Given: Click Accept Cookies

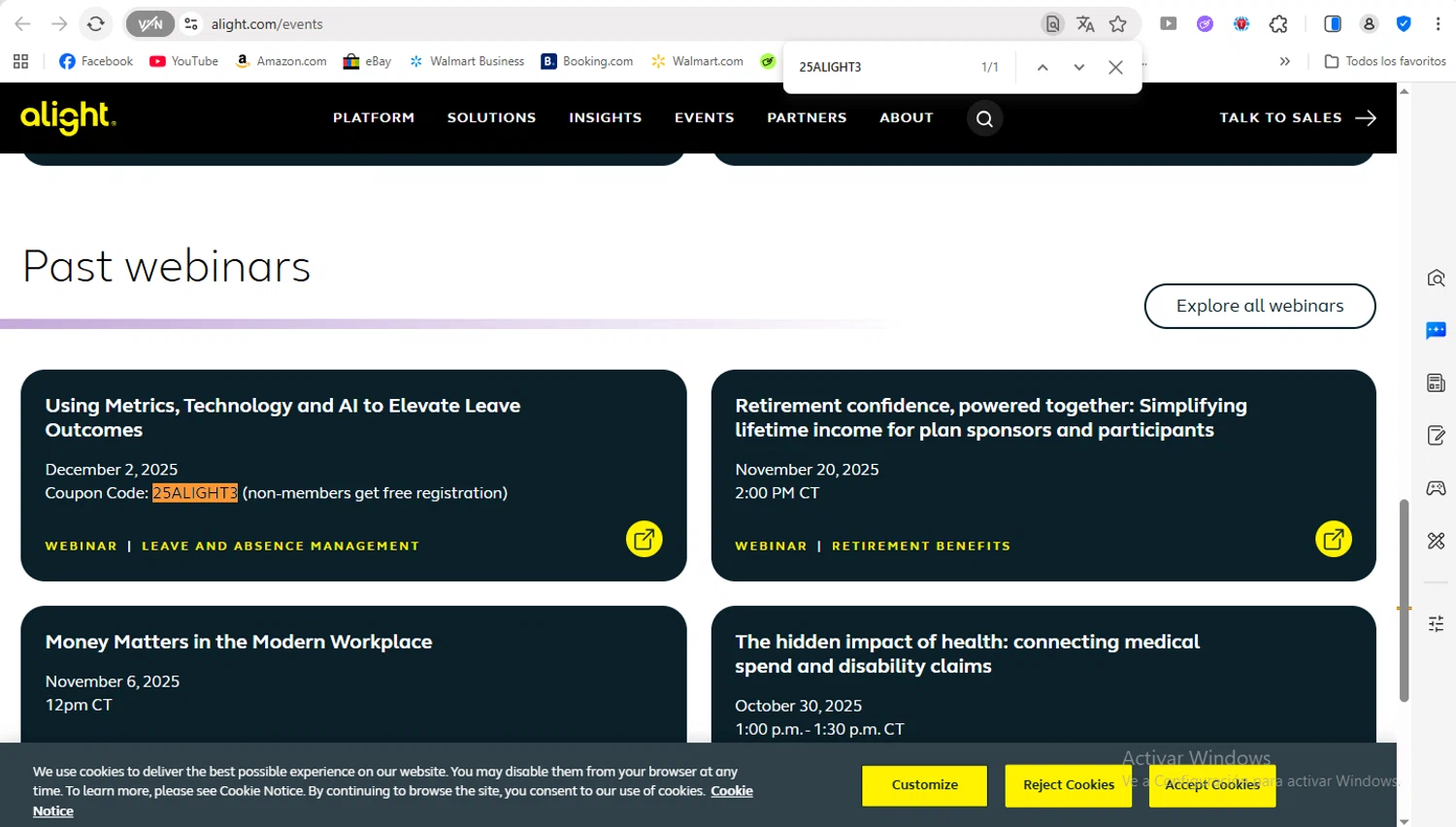Looking at the screenshot, I should 1212,785.
